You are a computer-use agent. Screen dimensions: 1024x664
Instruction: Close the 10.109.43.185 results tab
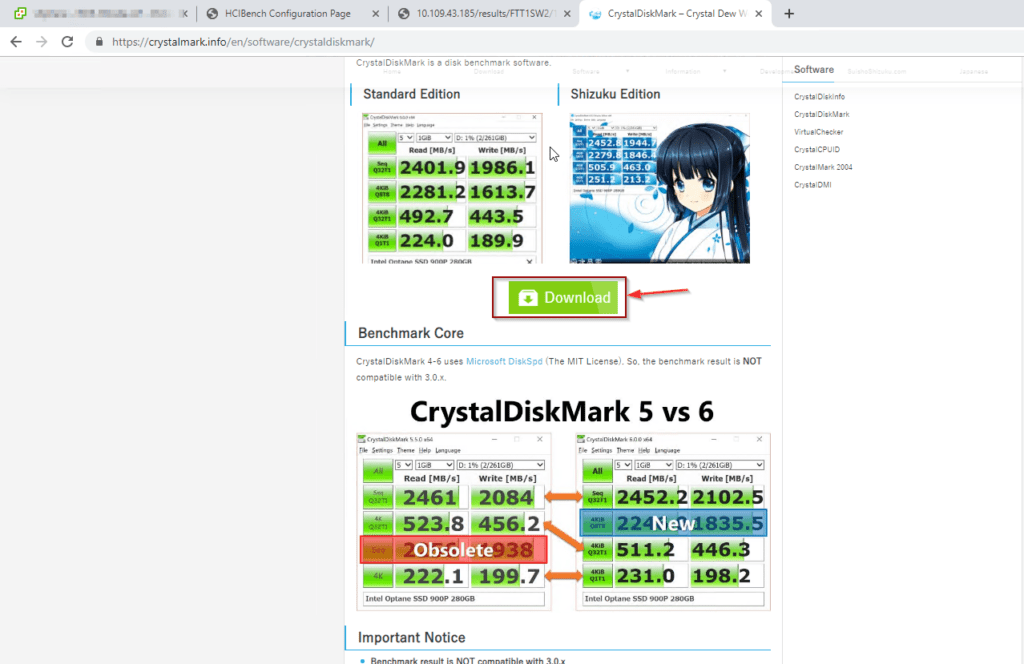pos(566,14)
